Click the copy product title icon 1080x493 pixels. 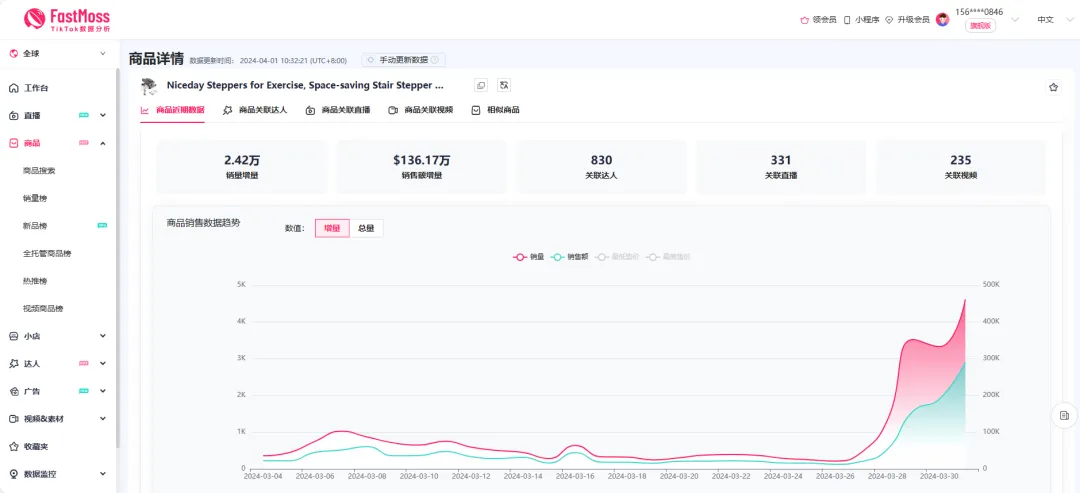pos(481,86)
